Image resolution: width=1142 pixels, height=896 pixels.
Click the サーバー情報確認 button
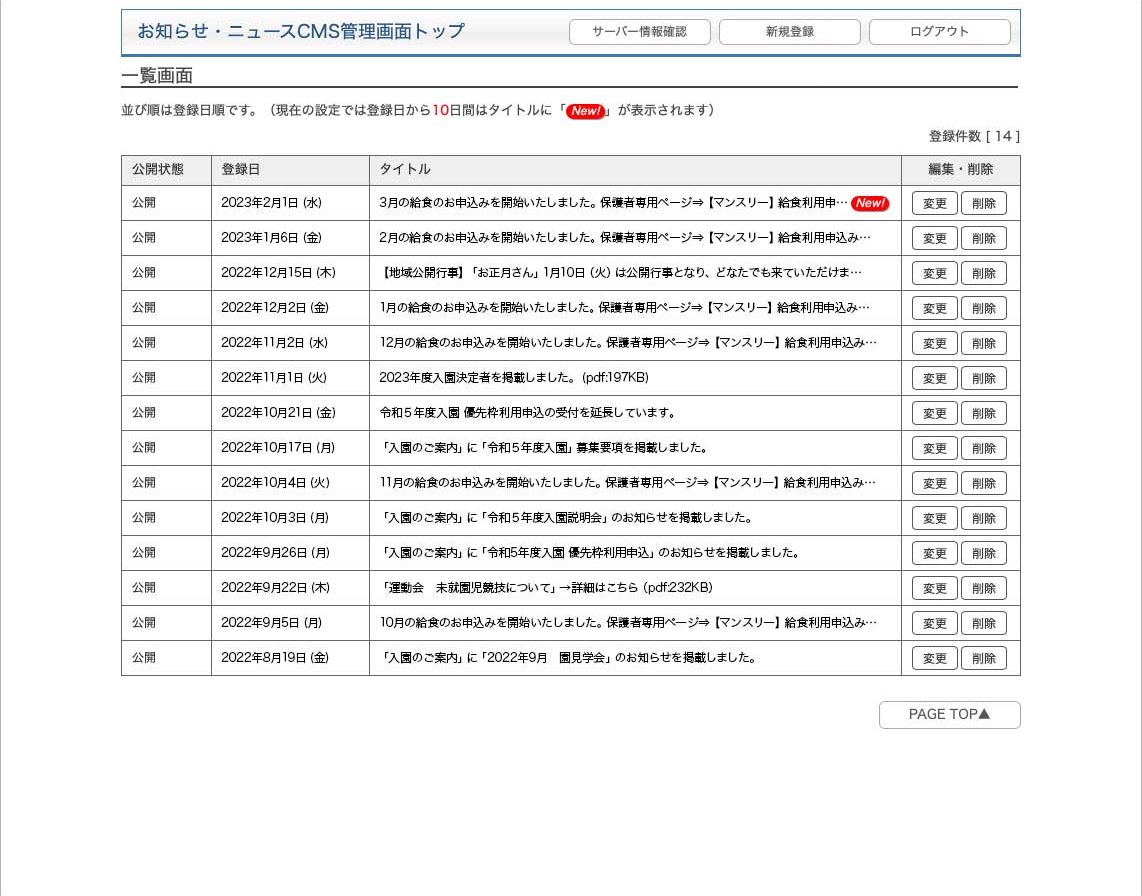tap(639, 32)
